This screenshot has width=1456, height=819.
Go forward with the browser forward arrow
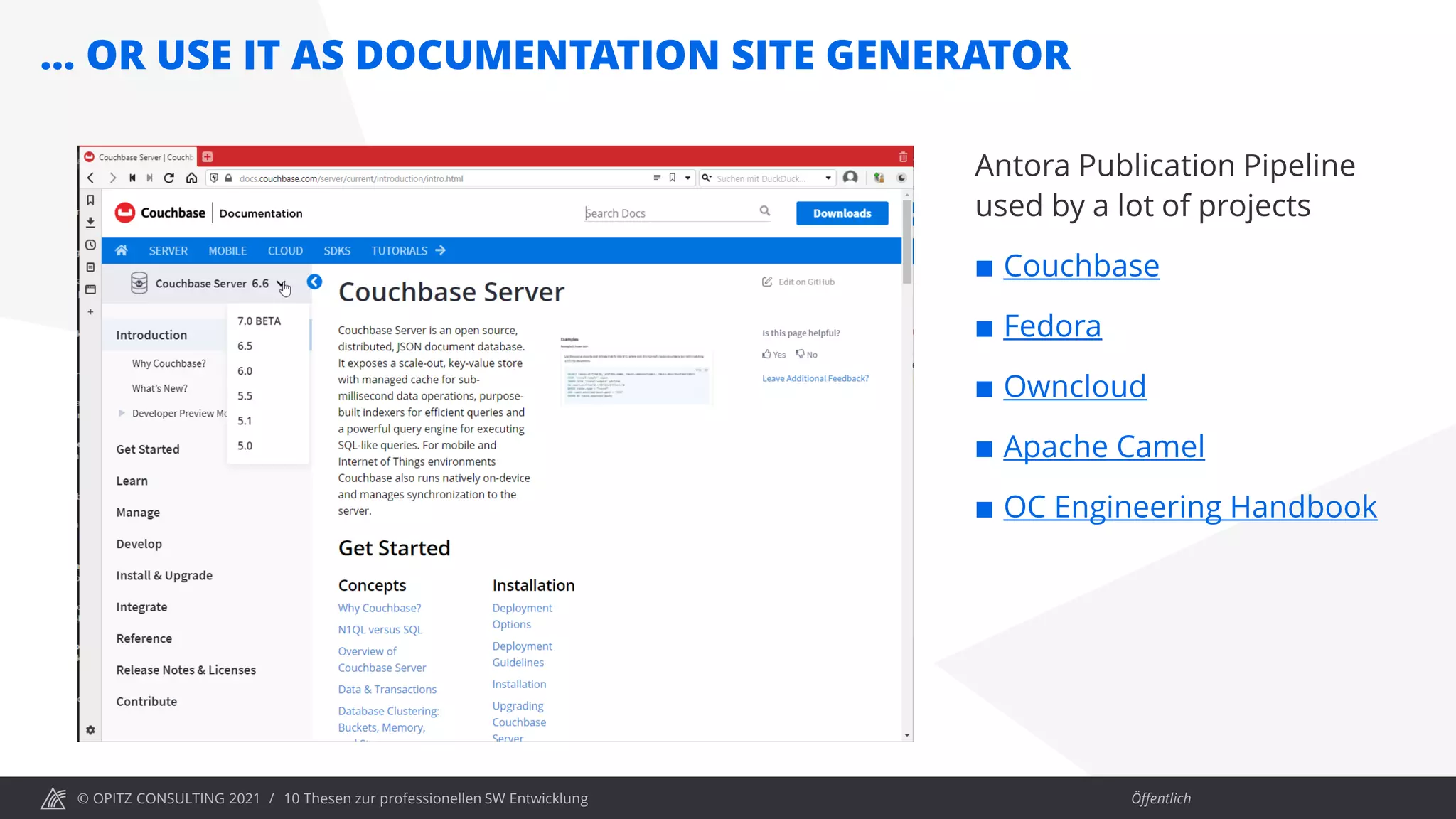click(112, 178)
